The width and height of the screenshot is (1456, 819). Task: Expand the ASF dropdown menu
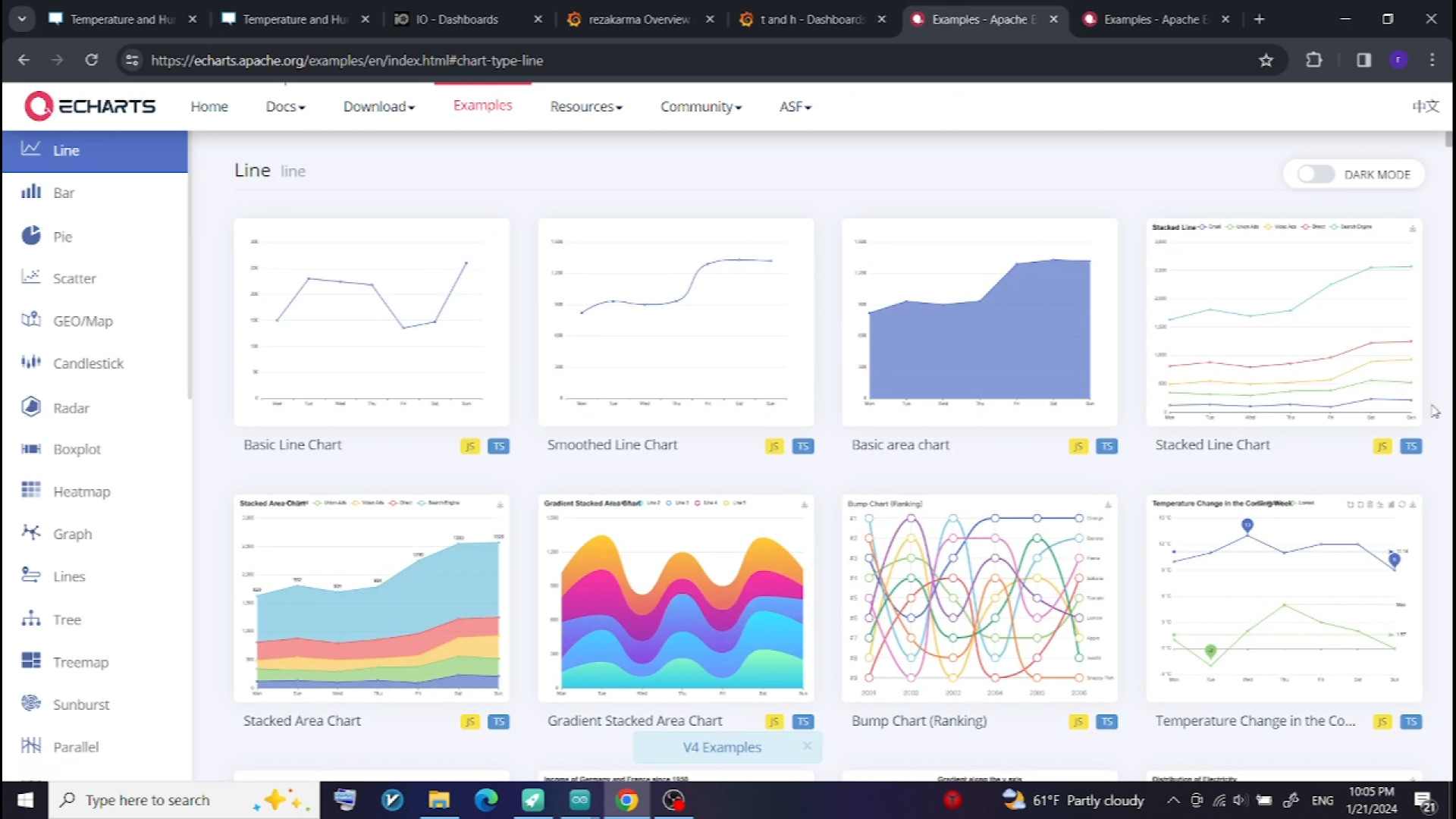coord(795,107)
